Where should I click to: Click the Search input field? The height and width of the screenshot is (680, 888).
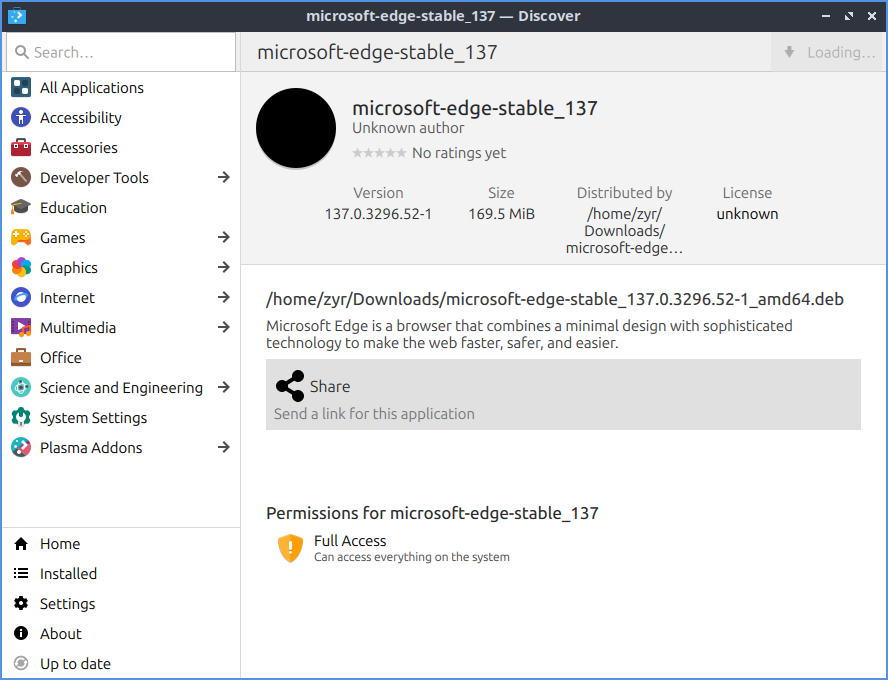pyautogui.click(x=121, y=52)
